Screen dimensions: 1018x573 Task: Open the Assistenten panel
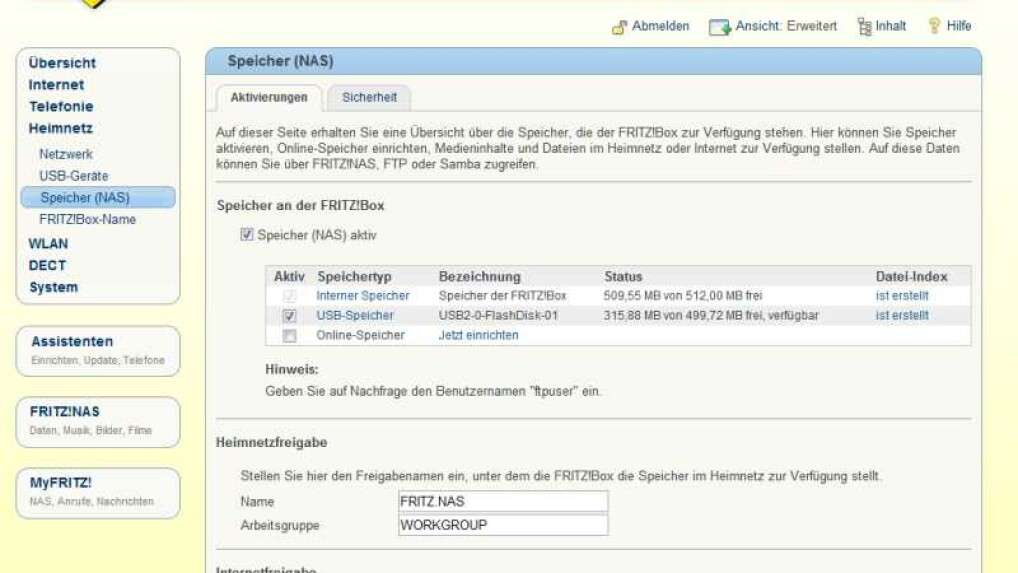(98, 350)
